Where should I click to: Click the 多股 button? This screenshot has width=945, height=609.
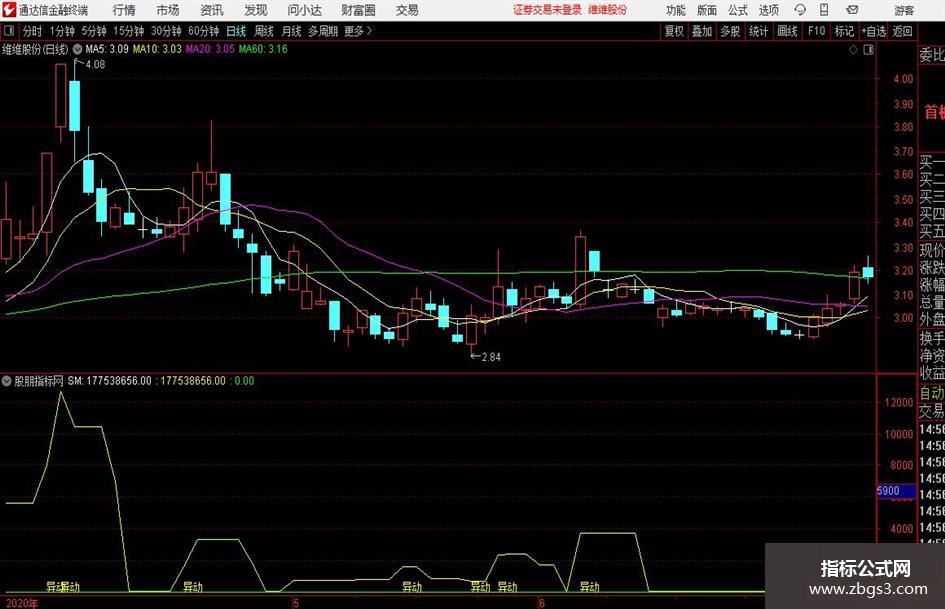pos(730,31)
